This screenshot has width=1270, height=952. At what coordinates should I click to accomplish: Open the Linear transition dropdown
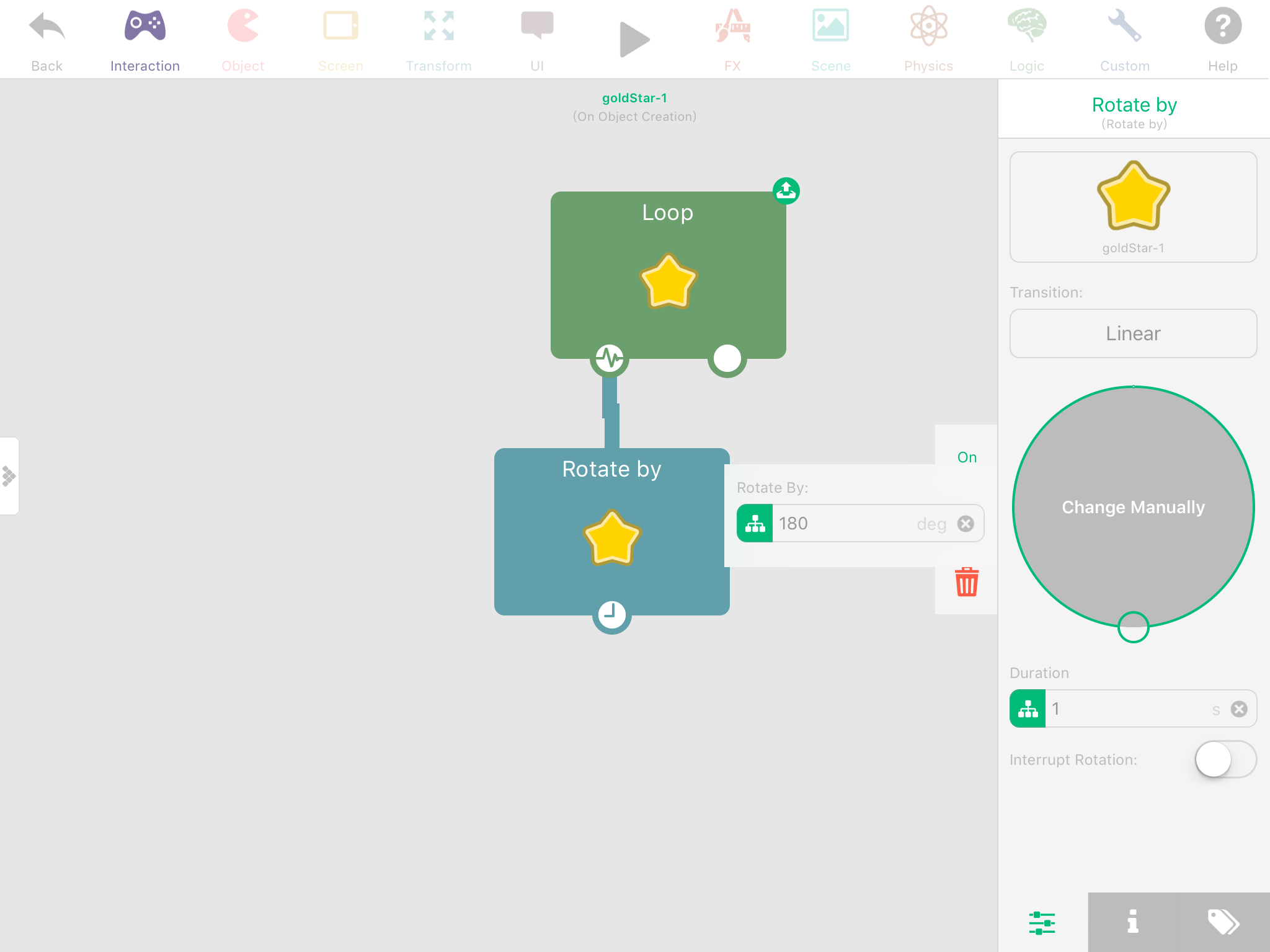[1133, 333]
